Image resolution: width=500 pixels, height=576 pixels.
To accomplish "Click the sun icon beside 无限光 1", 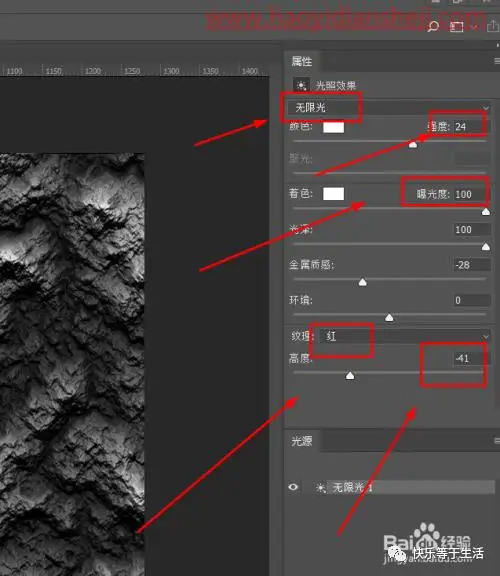I will click(320, 487).
